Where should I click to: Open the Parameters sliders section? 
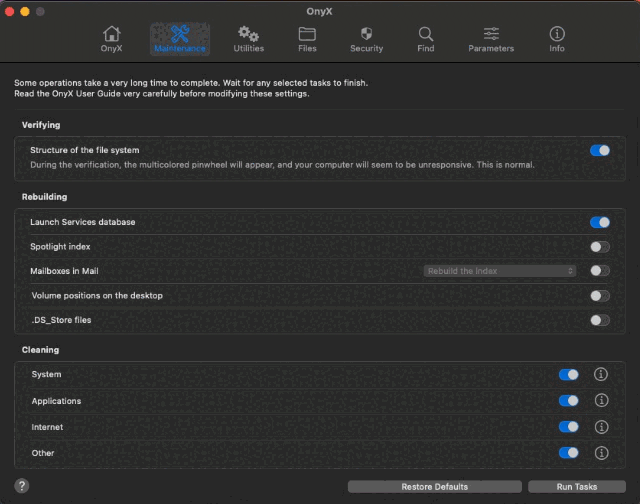[x=491, y=39]
